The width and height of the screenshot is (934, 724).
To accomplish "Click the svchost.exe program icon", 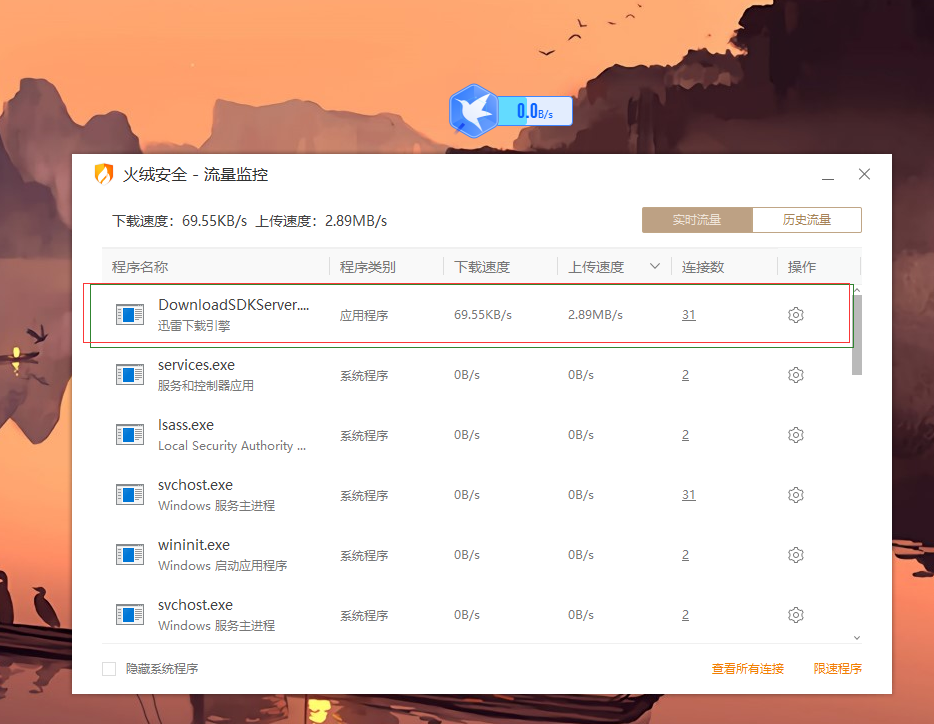I will (x=130, y=494).
